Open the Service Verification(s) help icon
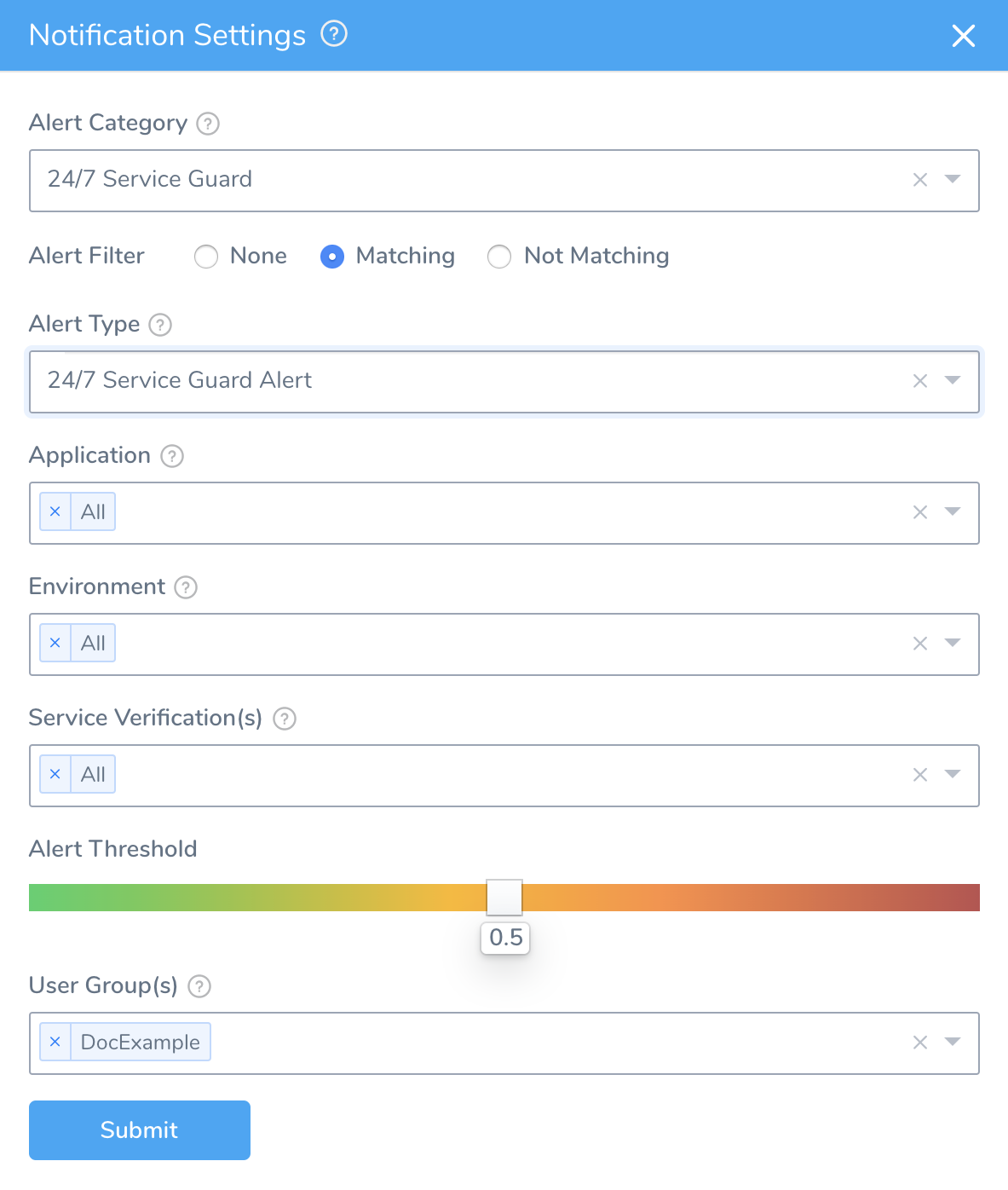1008x1190 pixels. (x=285, y=719)
